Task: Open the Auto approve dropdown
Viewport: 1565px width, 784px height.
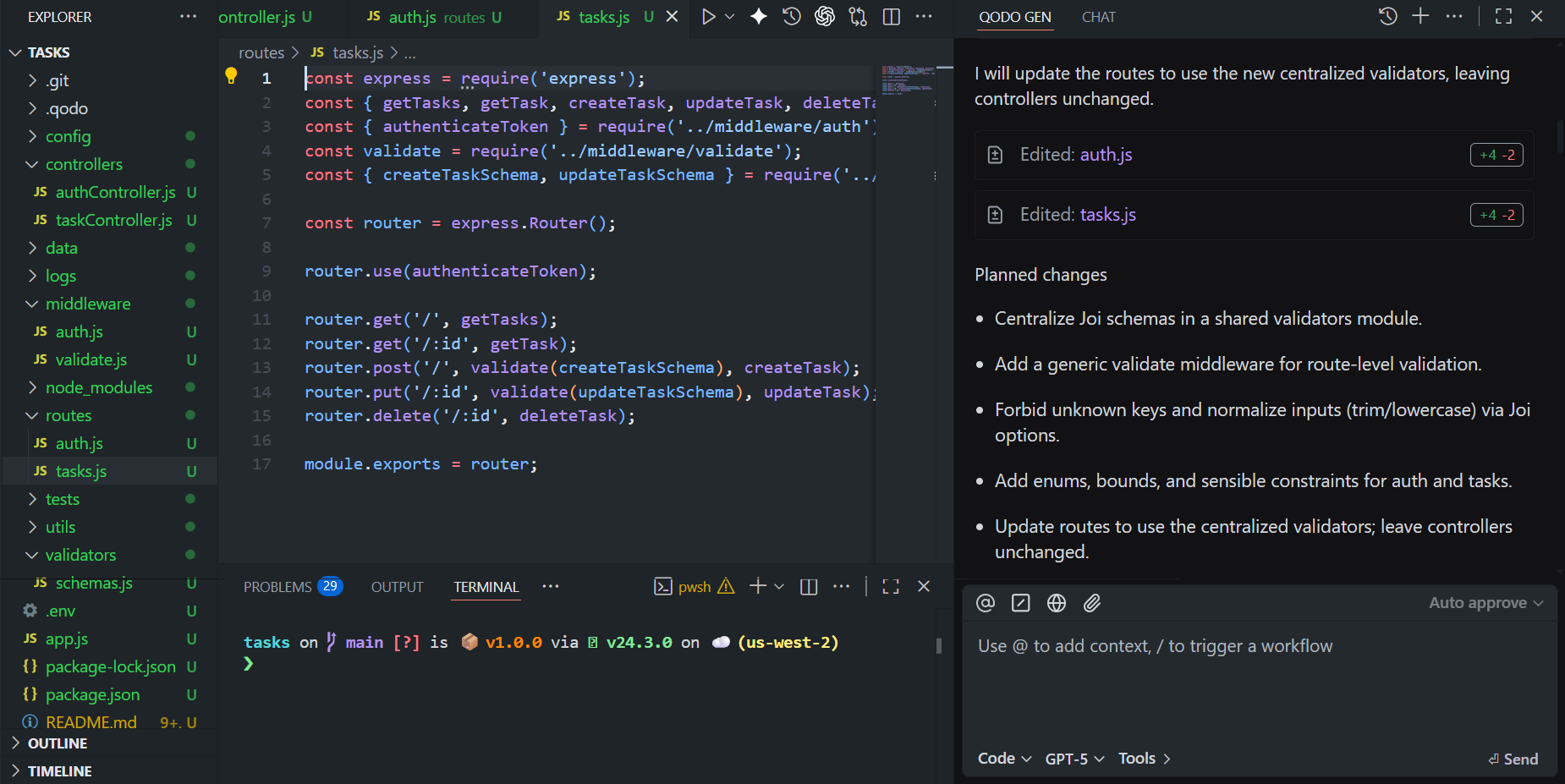Action: pyautogui.click(x=1485, y=603)
